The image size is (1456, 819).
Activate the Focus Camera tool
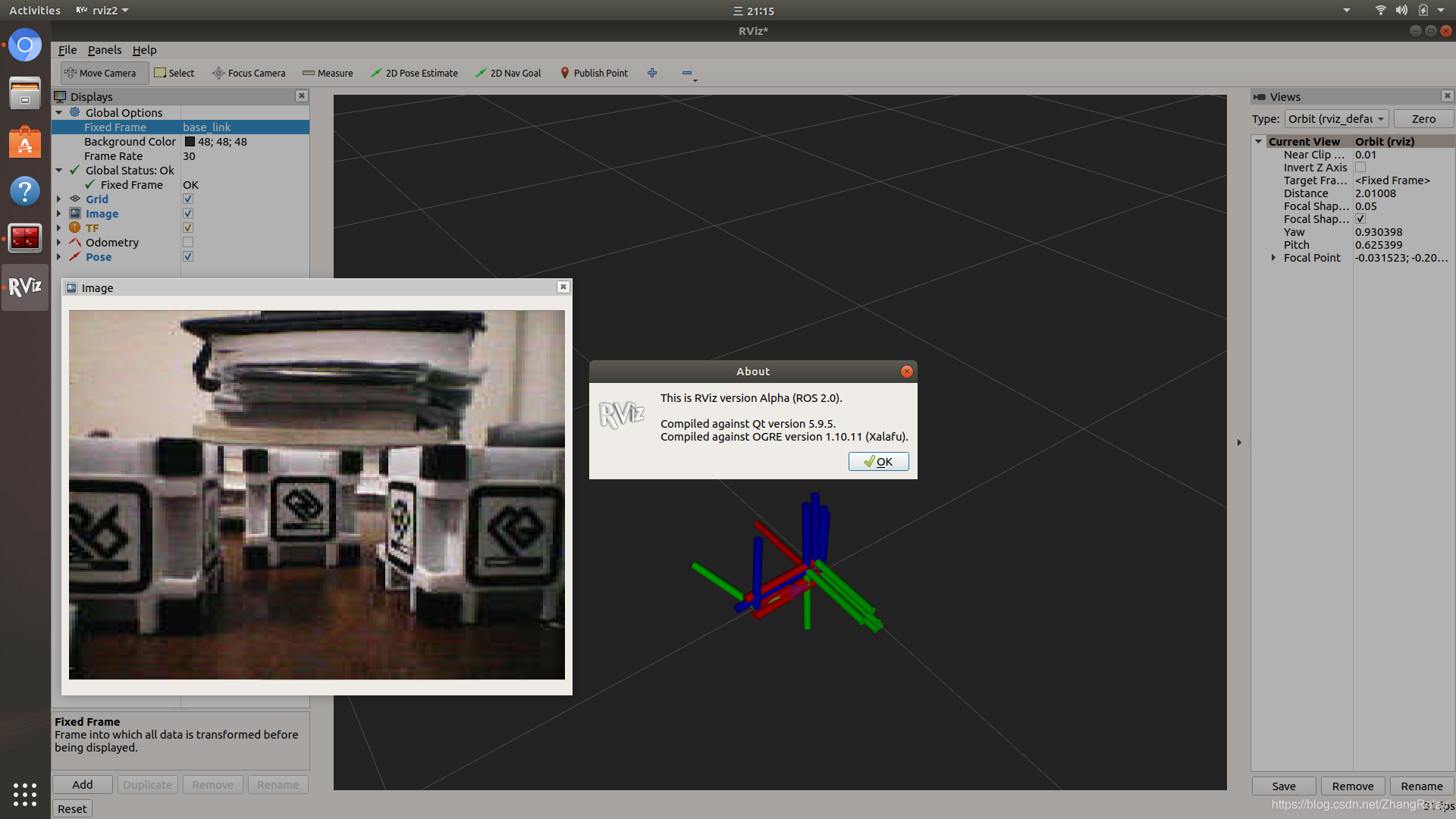click(249, 73)
